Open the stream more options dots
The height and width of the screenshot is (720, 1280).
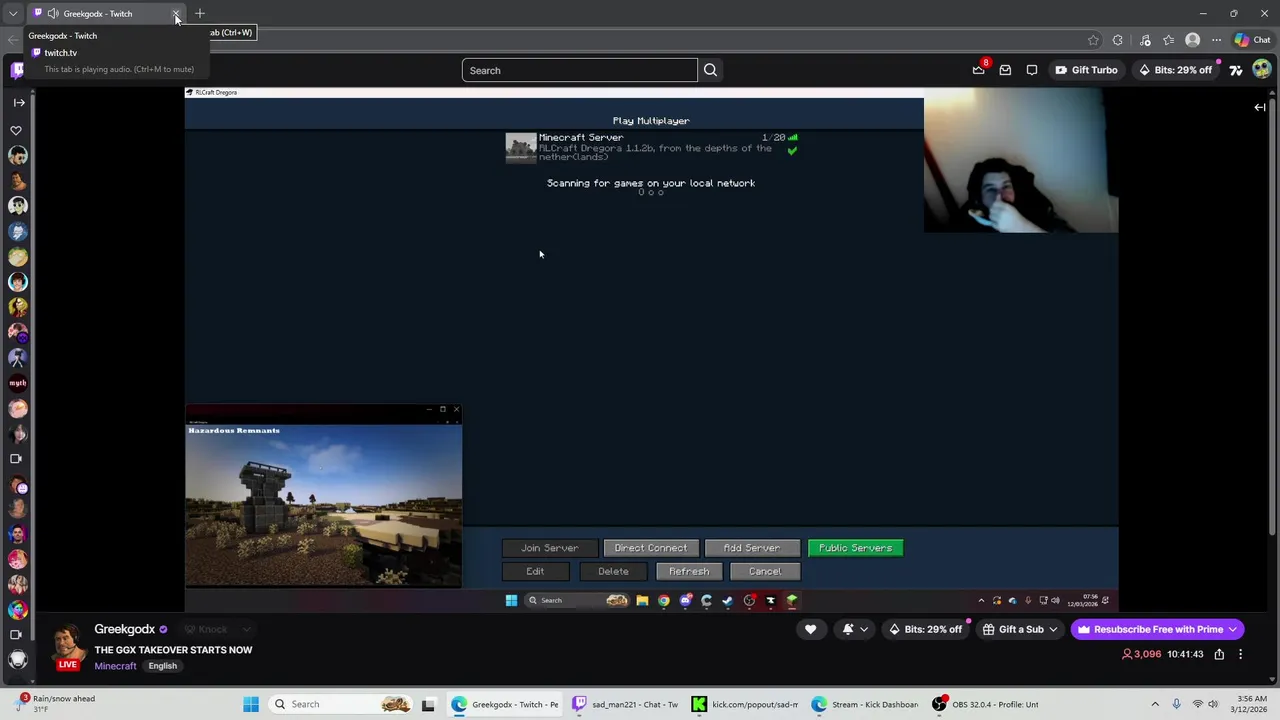[x=1240, y=654]
